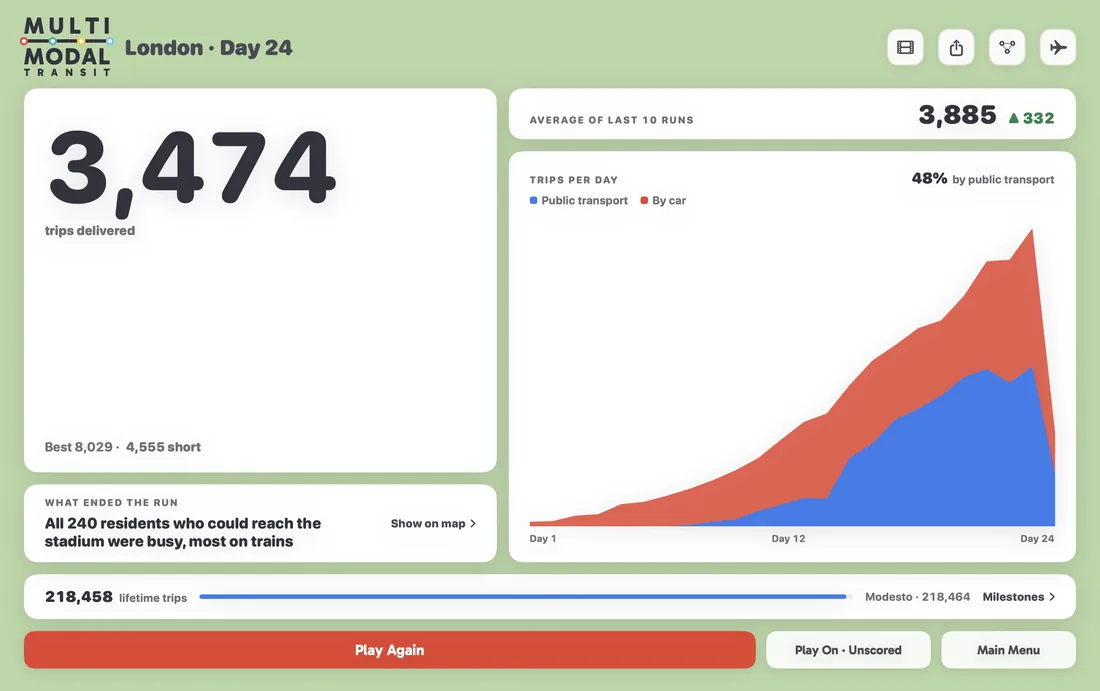Click the 'Day 1' axis label
The height and width of the screenshot is (691, 1100).
(543, 539)
